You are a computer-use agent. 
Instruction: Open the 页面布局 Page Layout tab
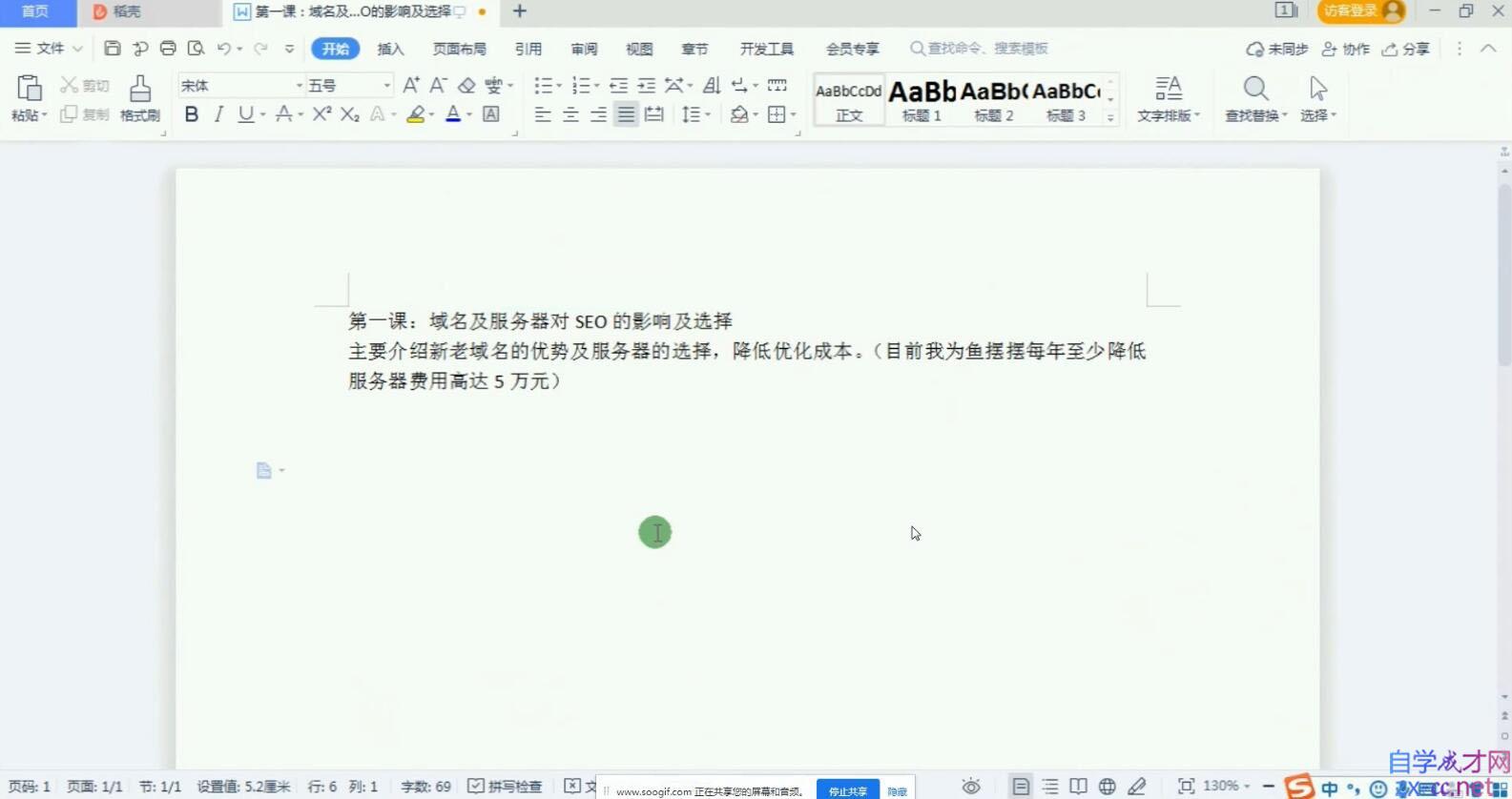pos(459,49)
